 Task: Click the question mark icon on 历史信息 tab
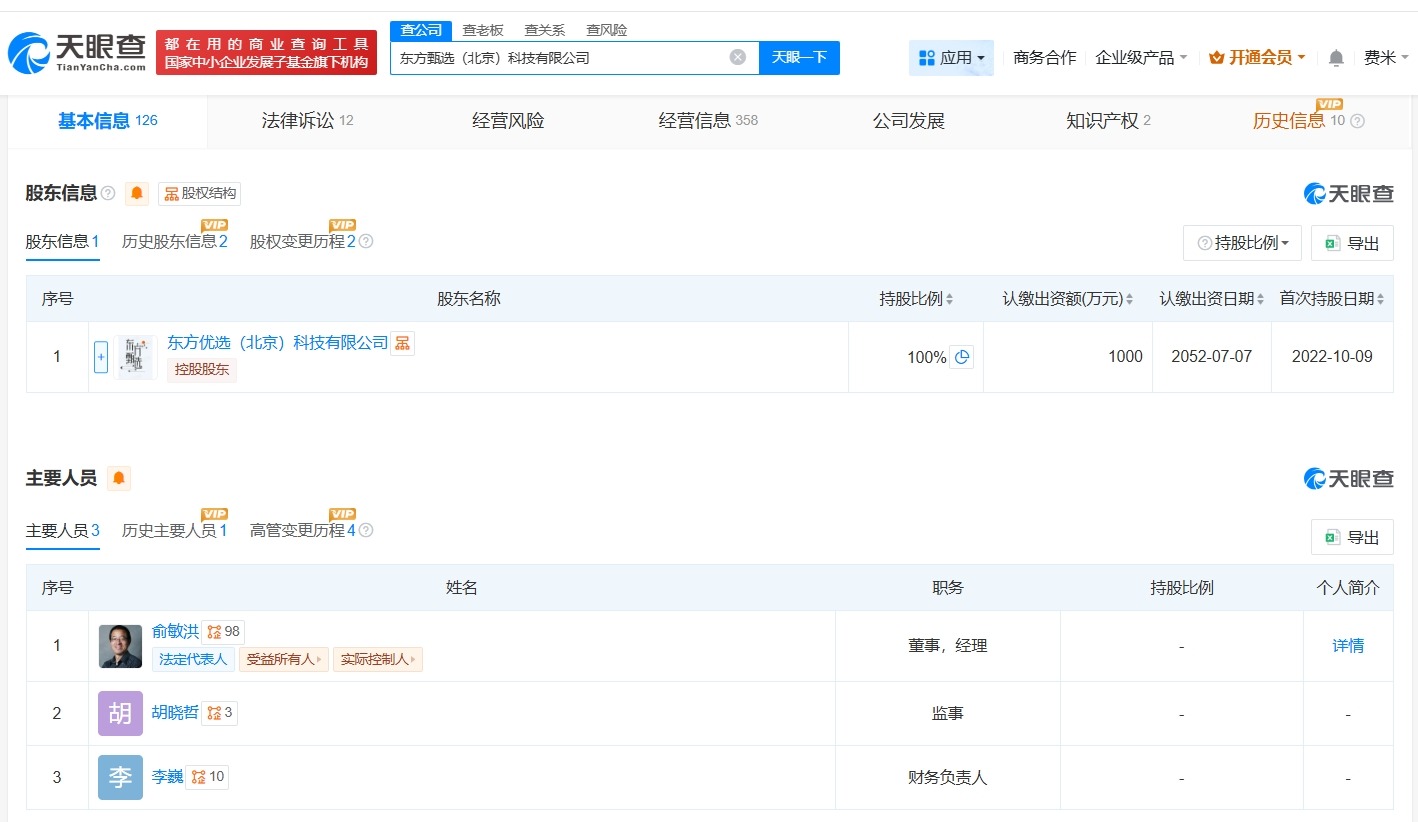click(1358, 121)
